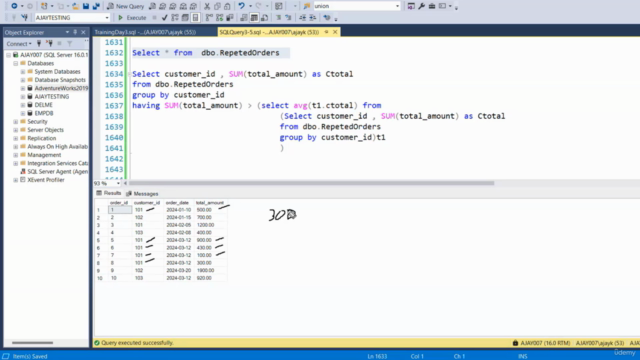The image size is (640, 360).
Task: Click the editor horizontal scrollbar
Action: (311, 183)
